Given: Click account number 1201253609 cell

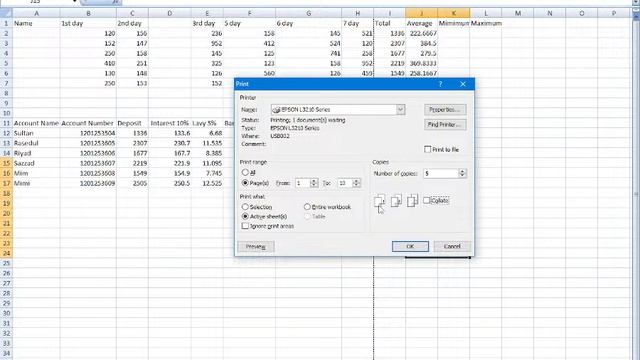Looking at the screenshot, I should (88, 183).
